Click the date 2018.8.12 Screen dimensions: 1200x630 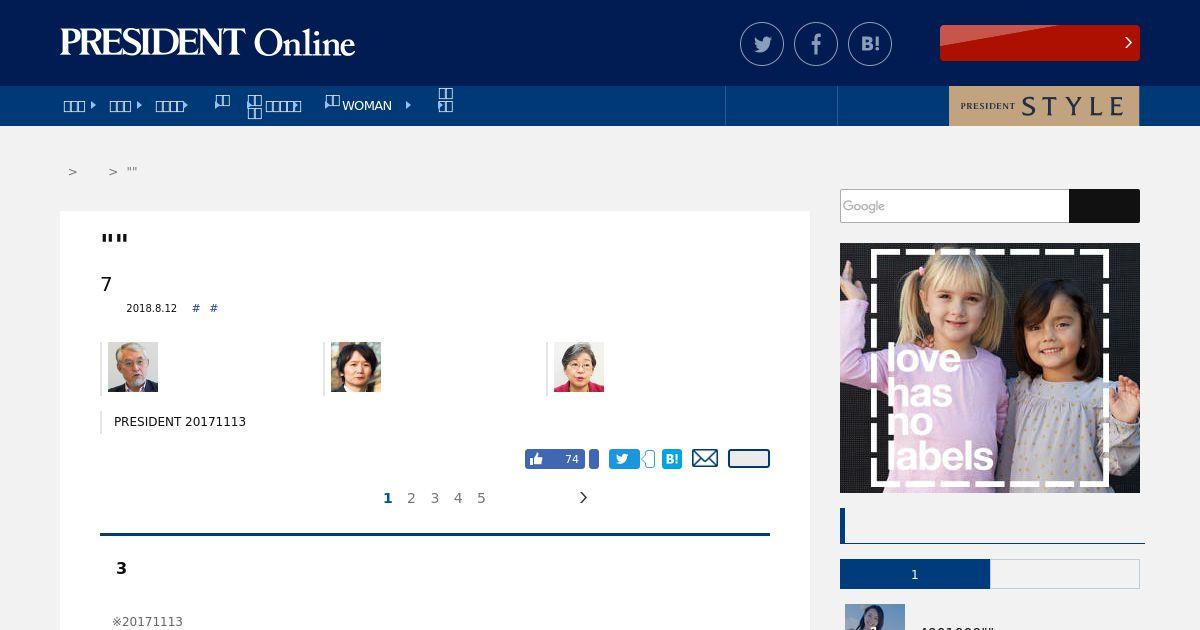[x=151, y=309]
